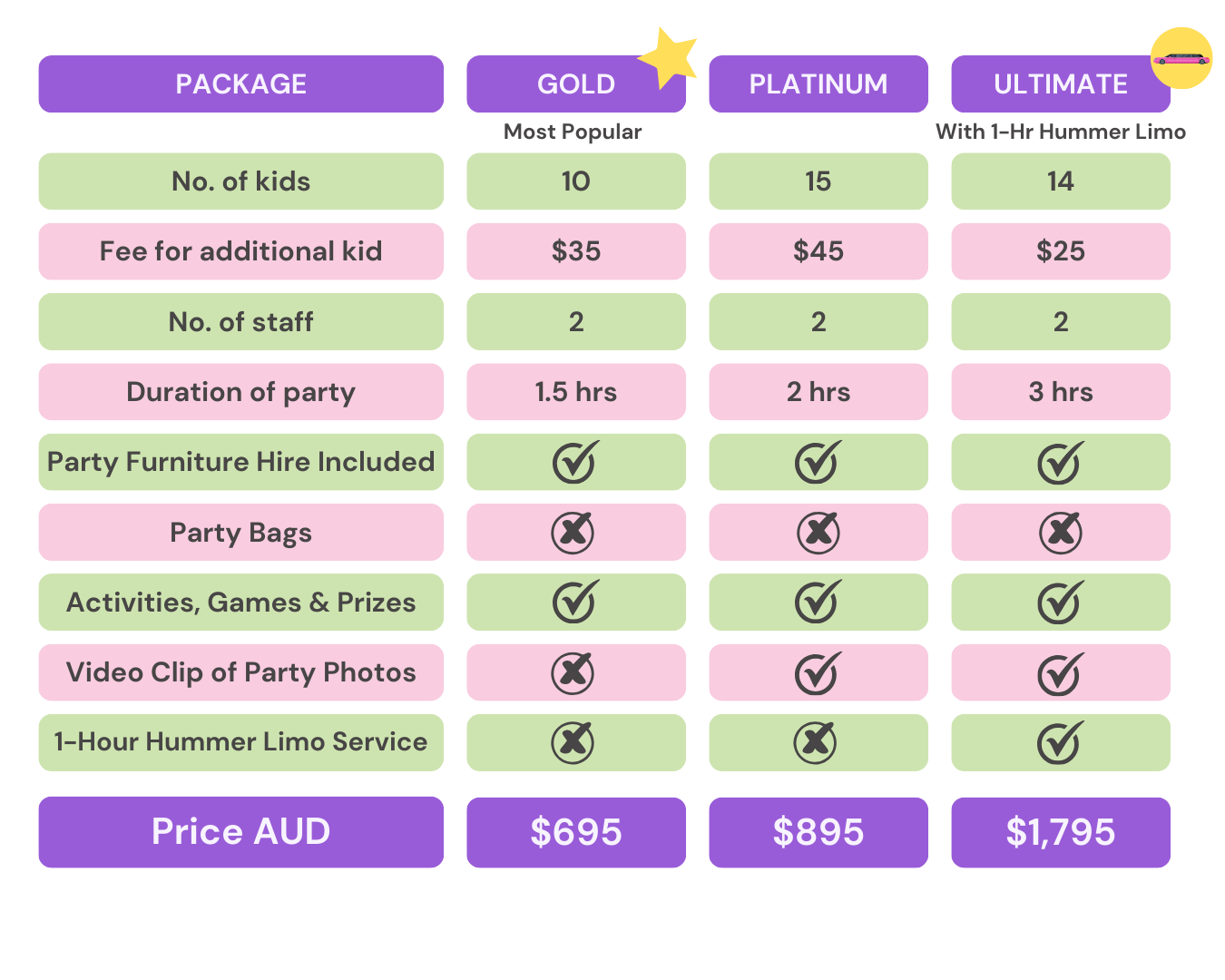Select the ULTIMATE package header
Viewport: 1225px width, 980px height.
(x=1061, y=84)
